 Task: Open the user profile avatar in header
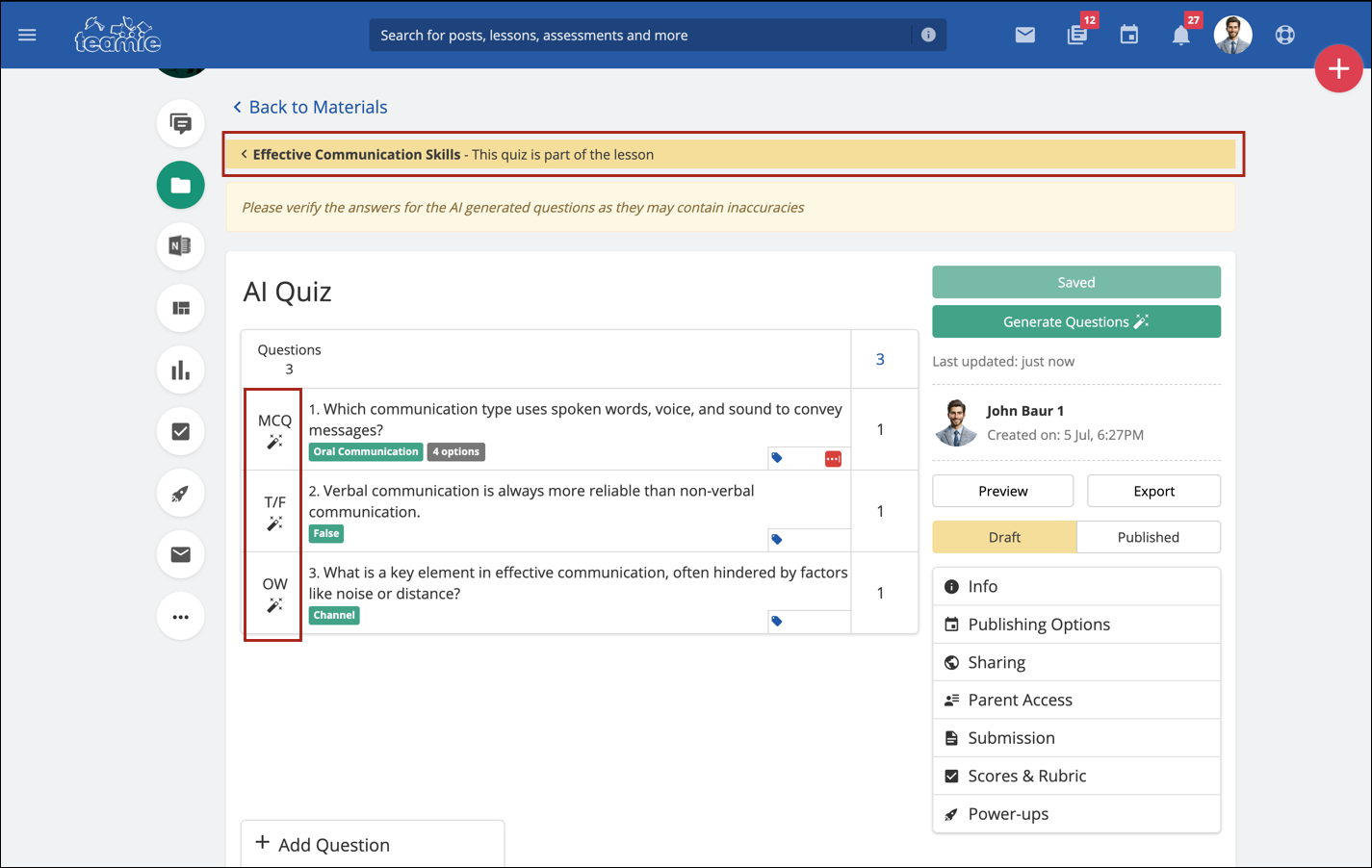point(1233,35)
